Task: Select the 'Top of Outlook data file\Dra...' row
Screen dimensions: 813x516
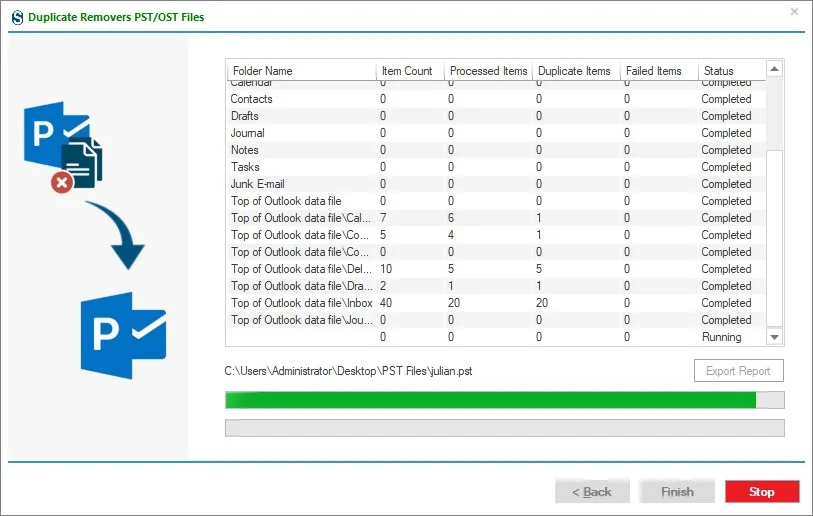Action: [496, 286]
